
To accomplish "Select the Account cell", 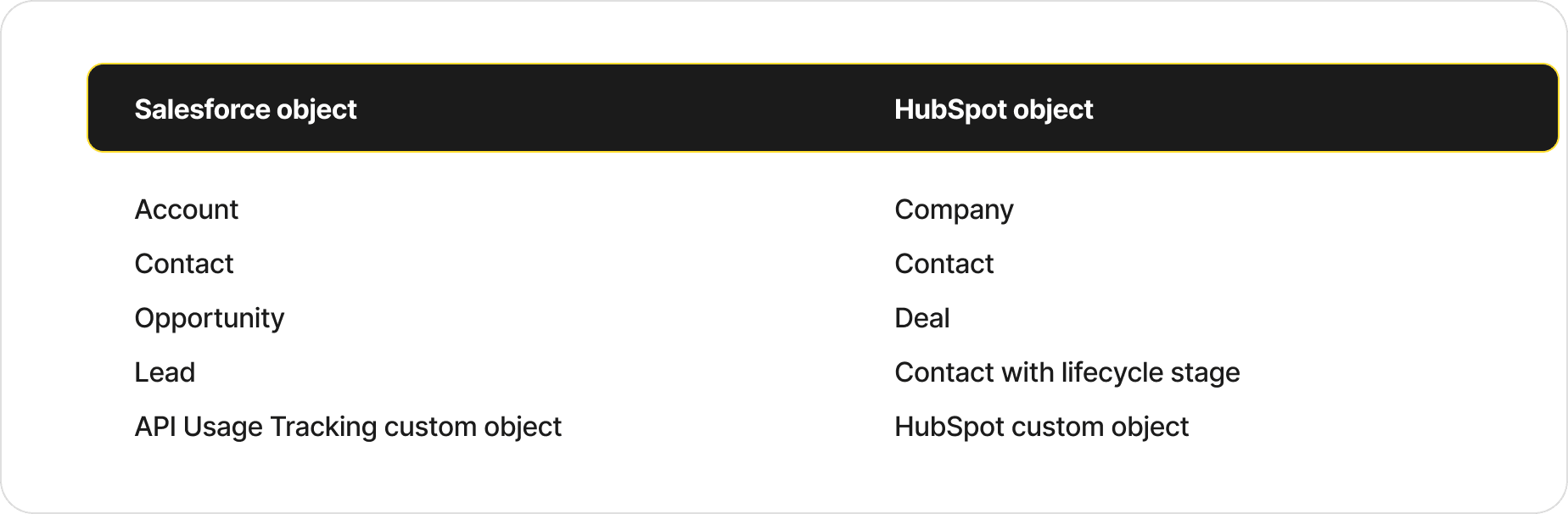I will tap(187, 210).
